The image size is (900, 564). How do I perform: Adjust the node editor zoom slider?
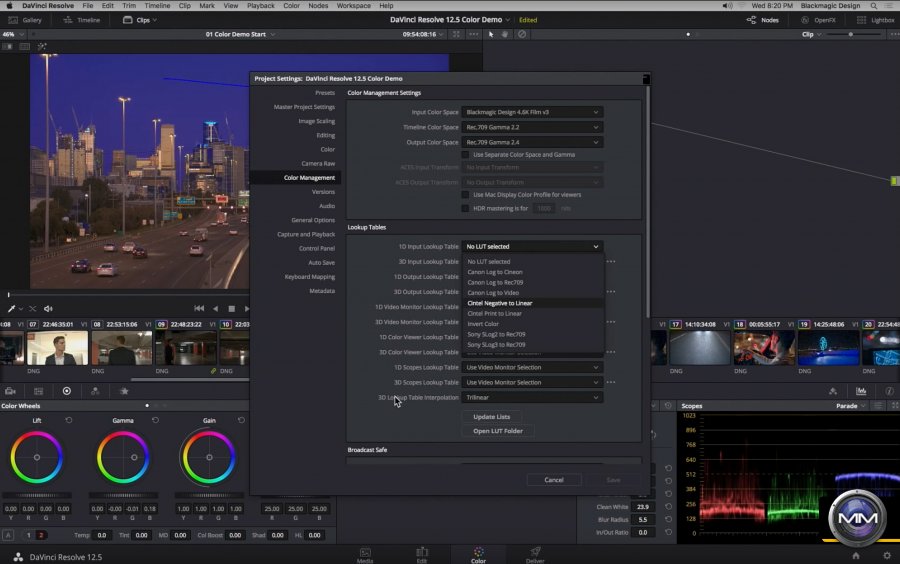point(855,34)
